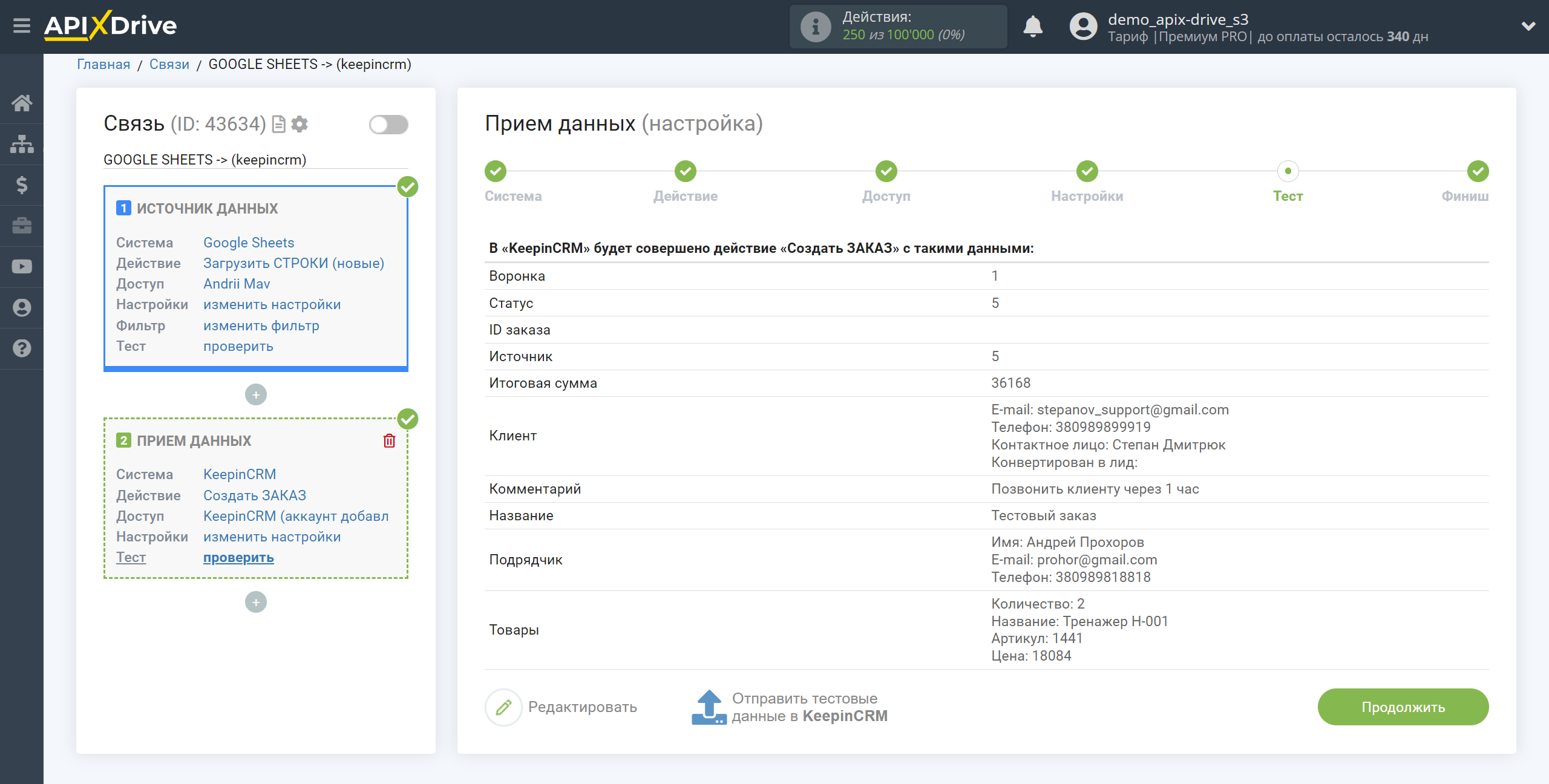
Task: Add step below data receiving block
Action: point(256,603)
